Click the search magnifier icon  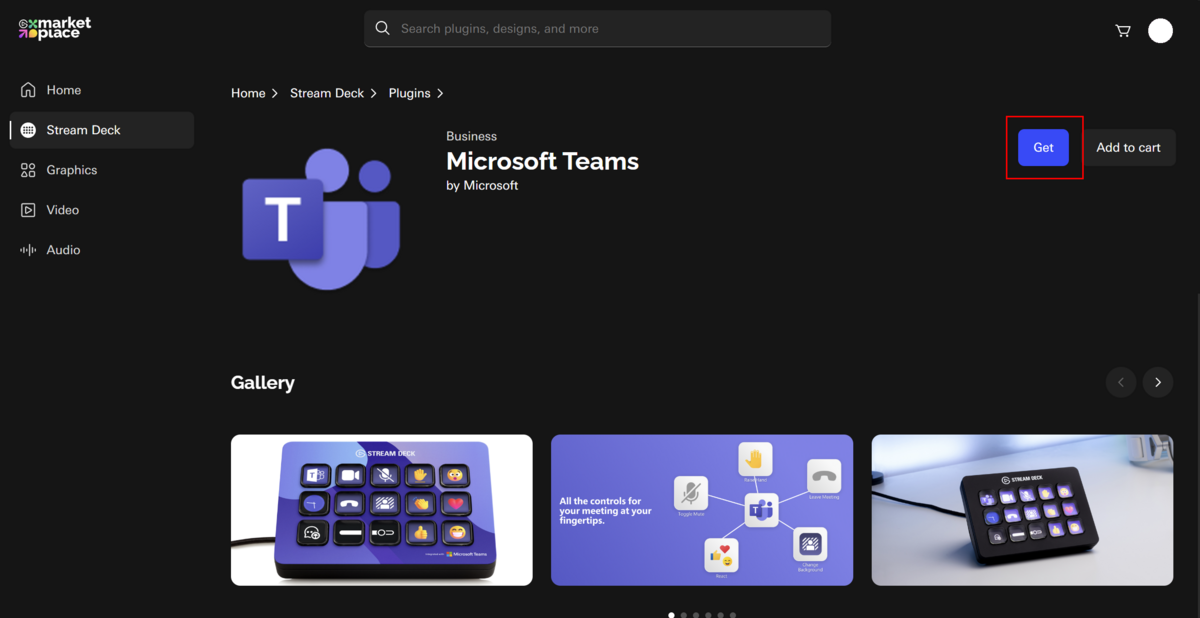tap(382, 29)
